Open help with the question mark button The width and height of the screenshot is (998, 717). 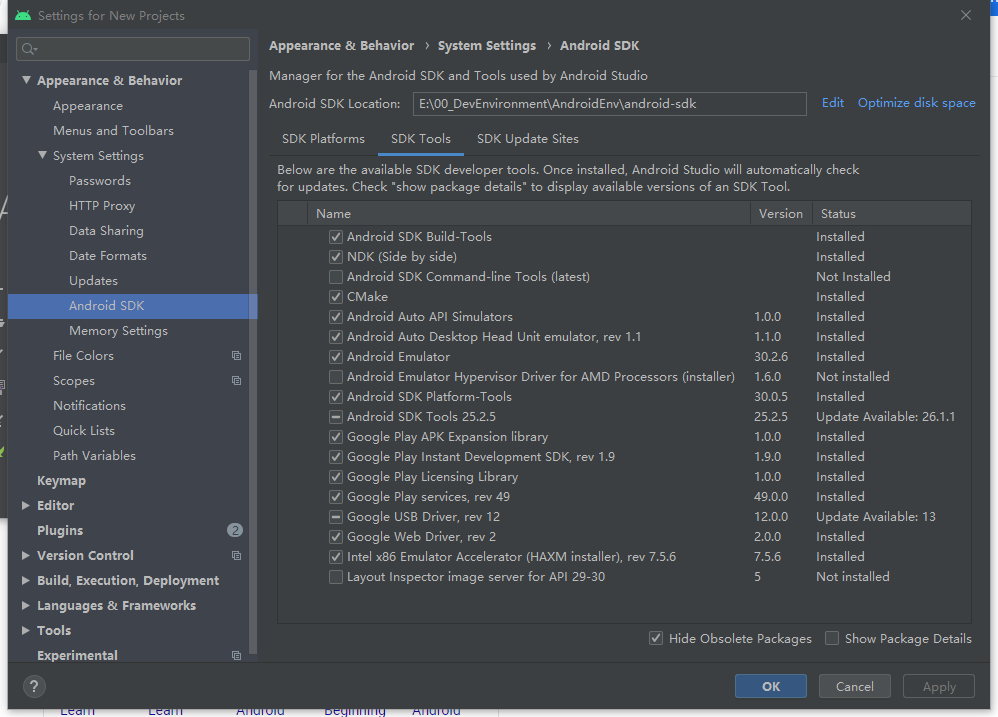[34, 686]
